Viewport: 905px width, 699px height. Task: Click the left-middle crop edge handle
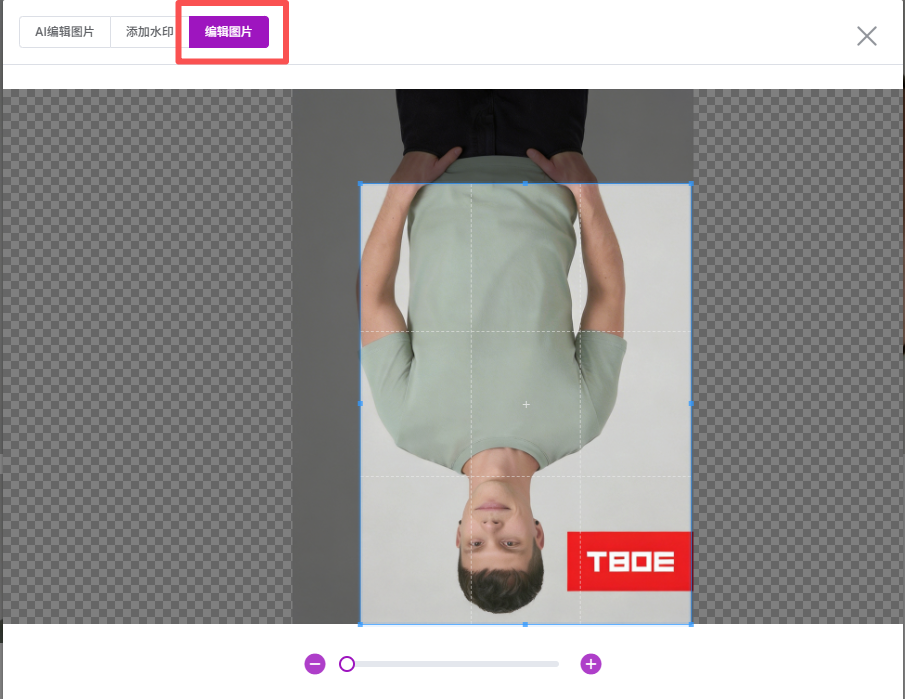pos(360,404)
